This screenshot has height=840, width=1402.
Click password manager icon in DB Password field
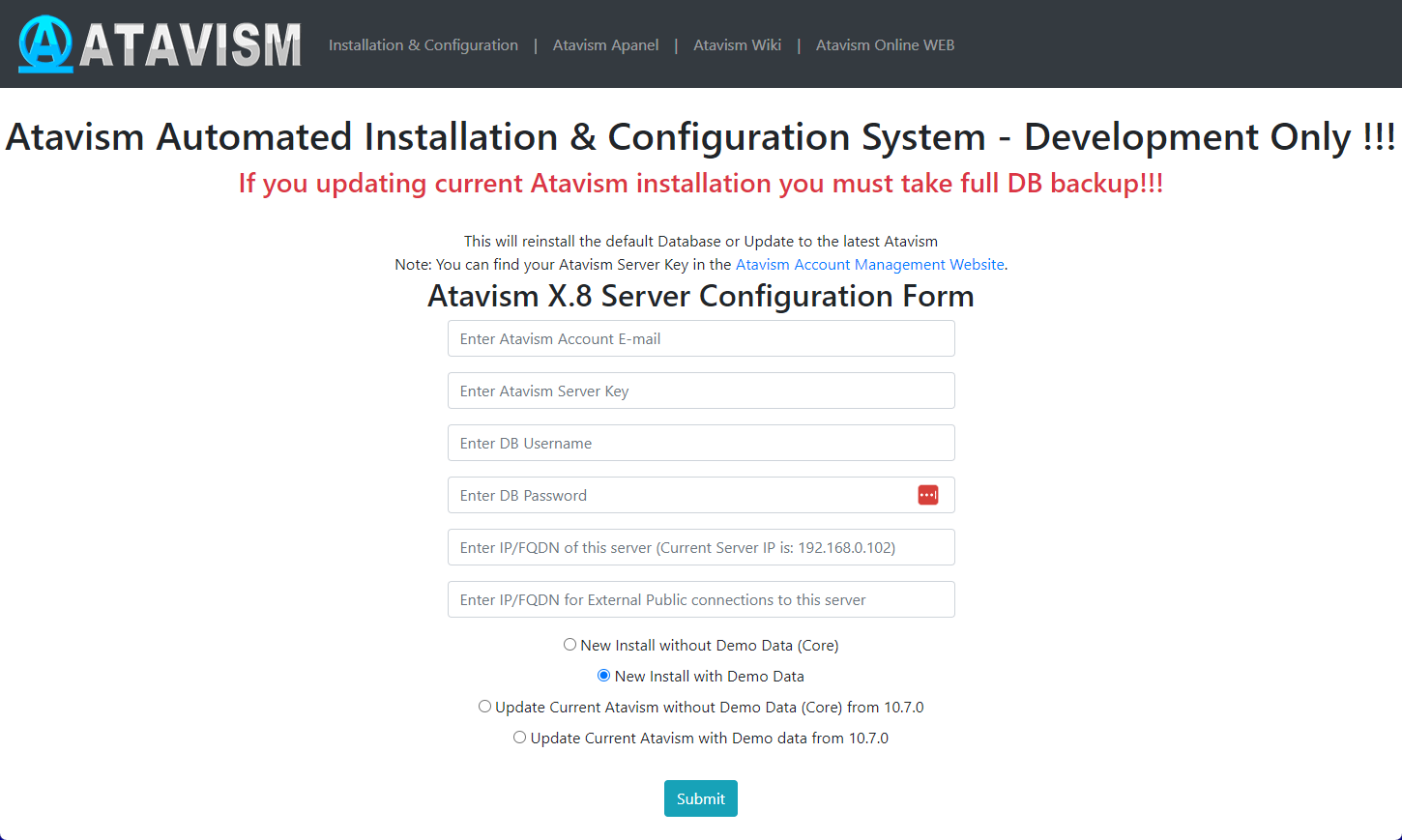(x=927, y=495)
